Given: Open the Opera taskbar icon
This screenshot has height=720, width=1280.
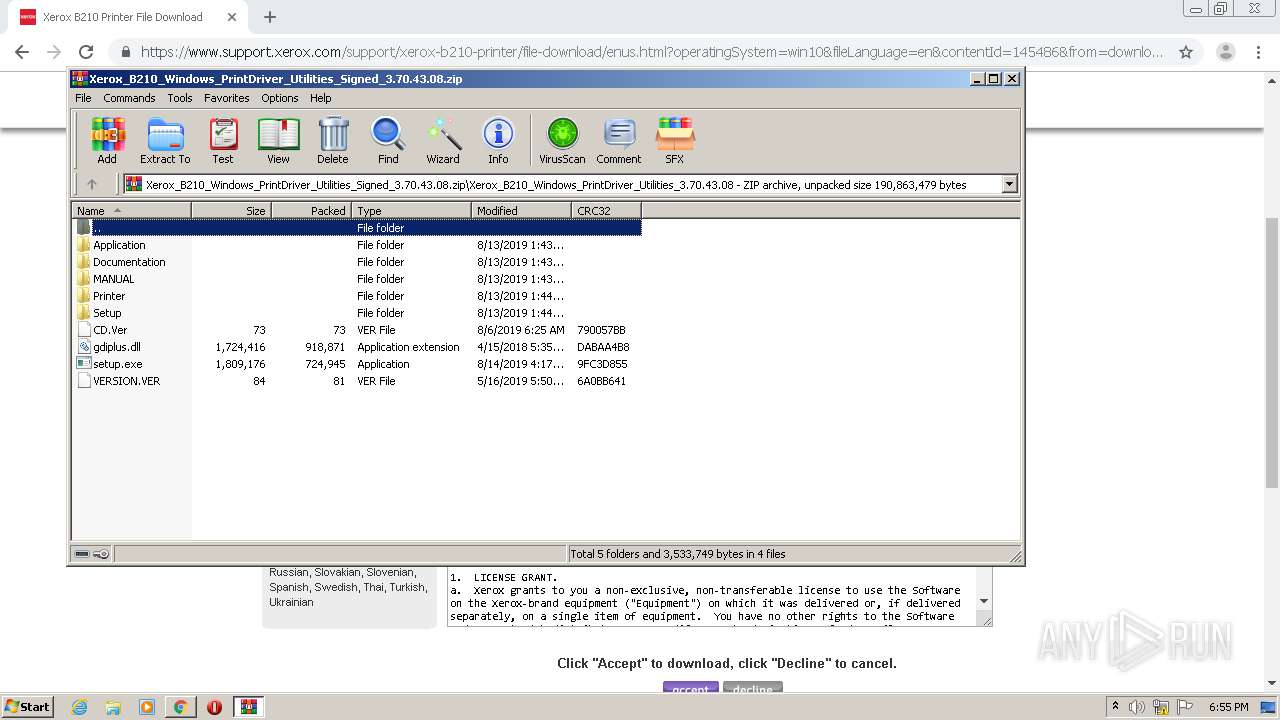Looking at the screenshot, I should point(214,707).
